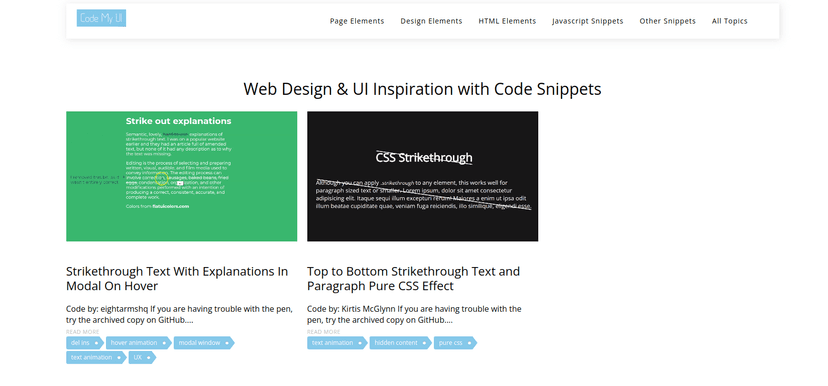Open Top to Bottom Strikethrough Text article title
Viewport: 828px width, 386px height.
coord(413,278)
